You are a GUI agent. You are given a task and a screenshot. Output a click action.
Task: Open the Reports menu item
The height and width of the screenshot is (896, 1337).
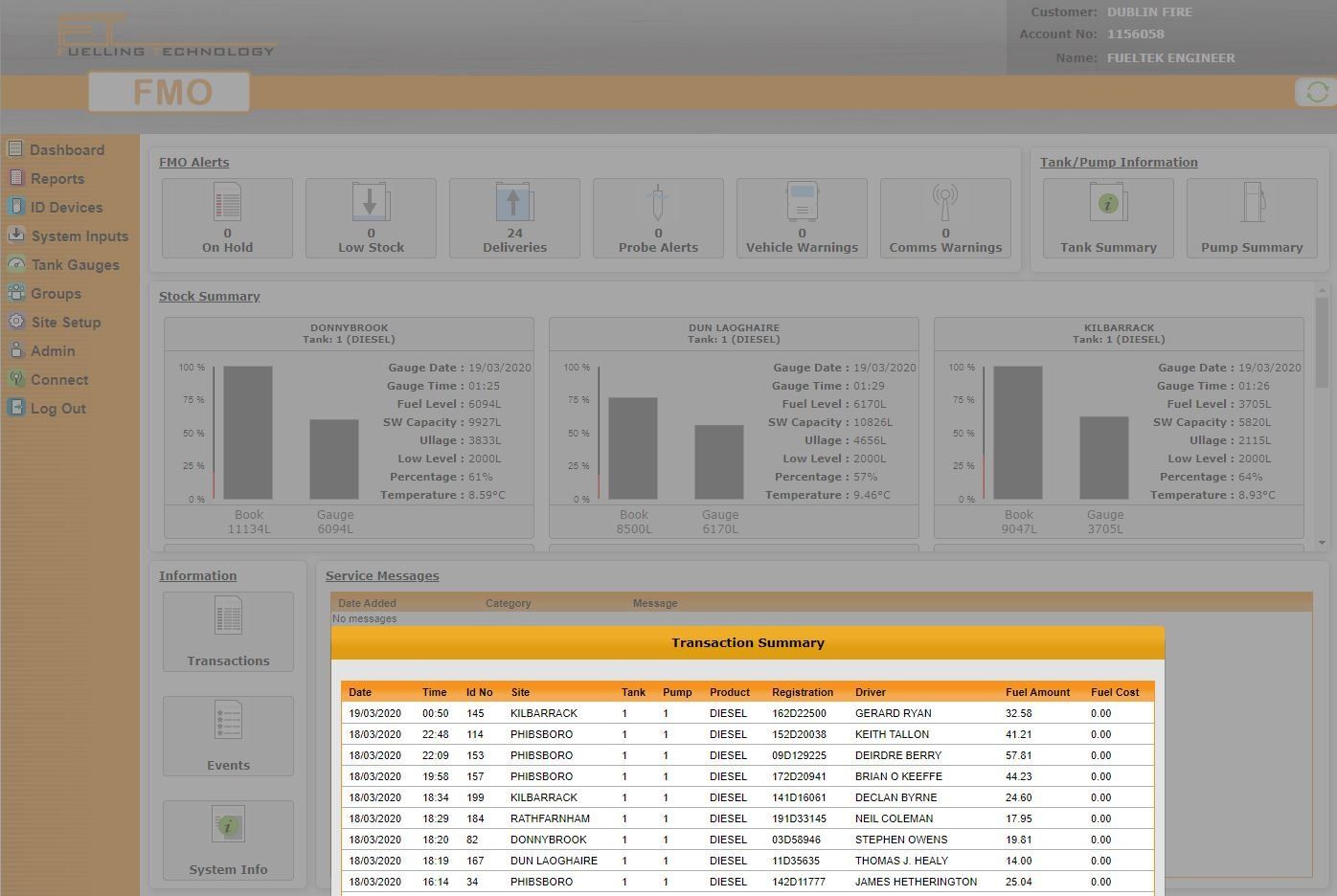[57, 179]
